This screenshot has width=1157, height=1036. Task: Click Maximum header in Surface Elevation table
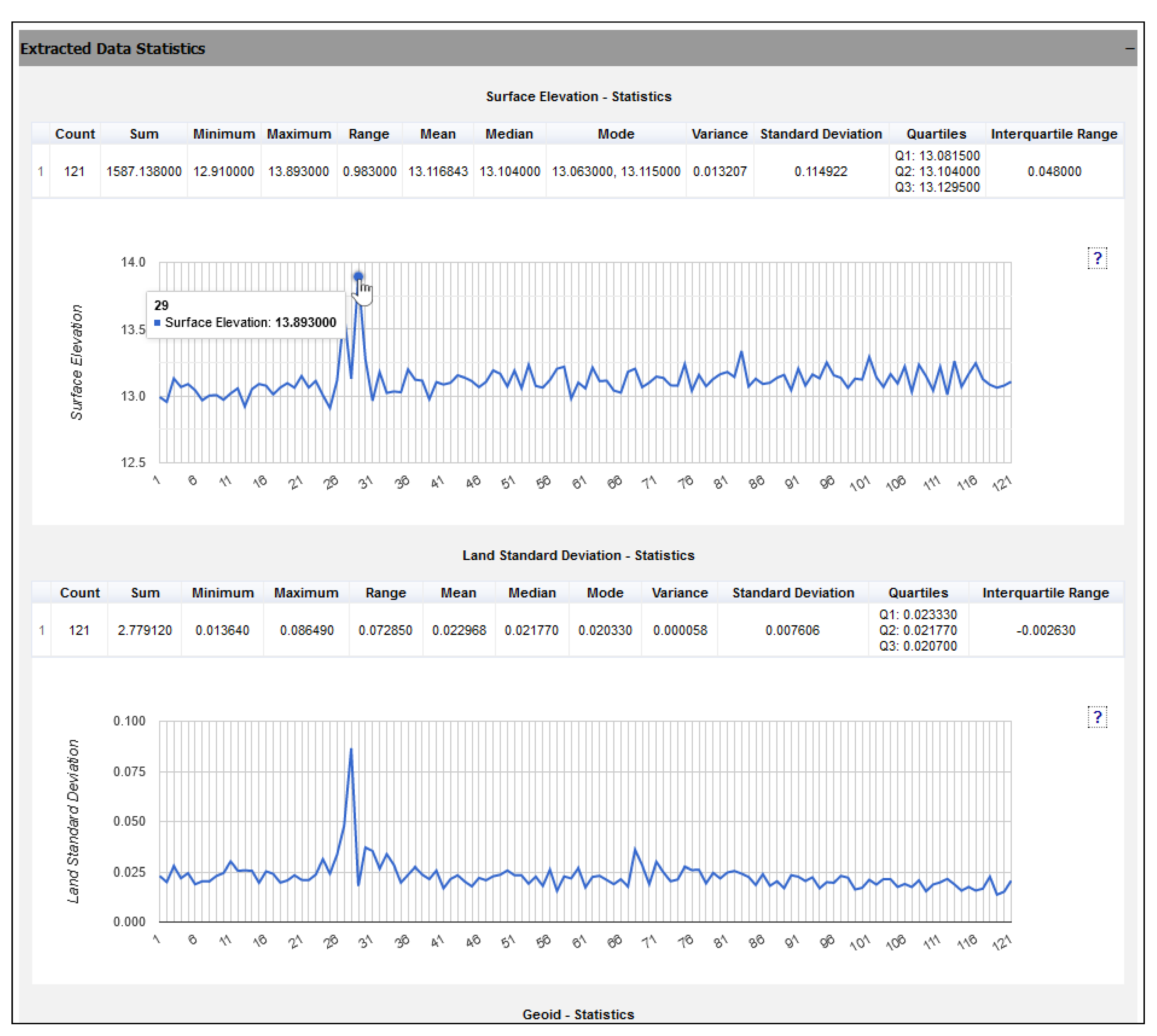click(299, 134)
